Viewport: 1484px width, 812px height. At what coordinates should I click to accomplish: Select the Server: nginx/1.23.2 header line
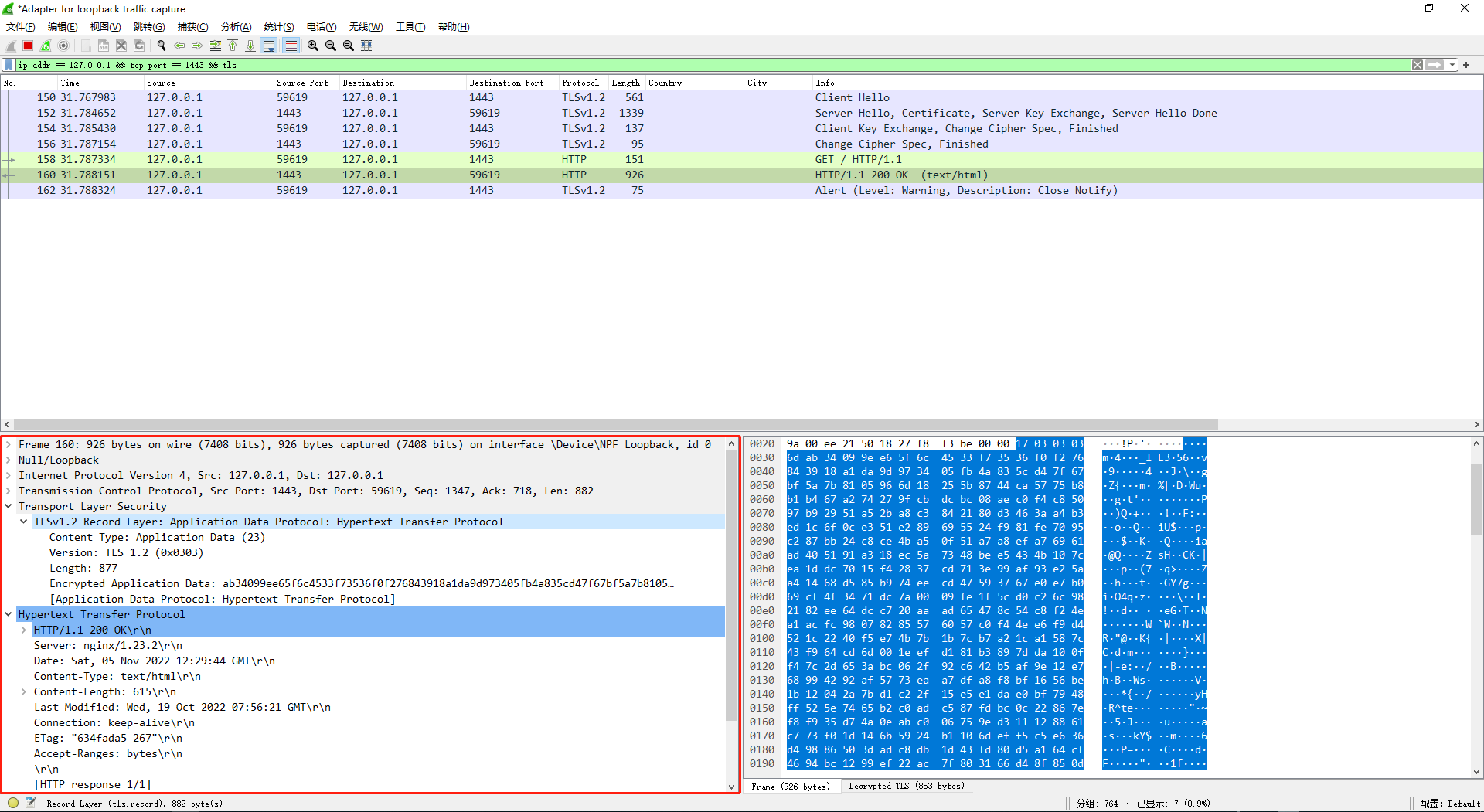[108, 645]
